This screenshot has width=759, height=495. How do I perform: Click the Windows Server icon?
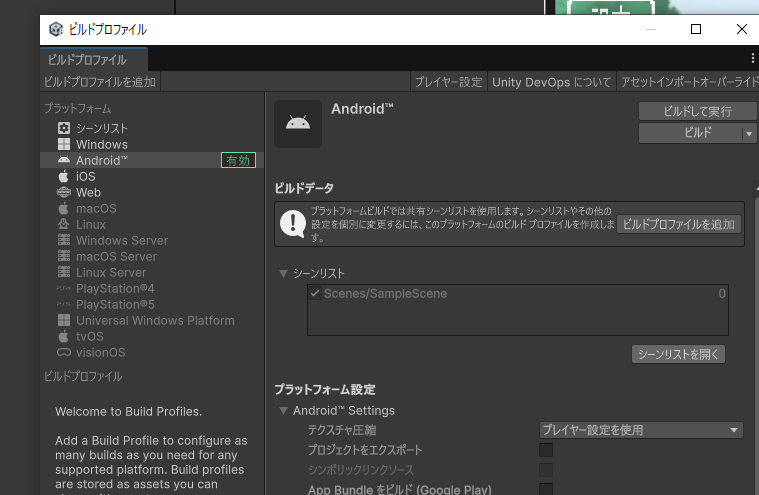[64, 240]
